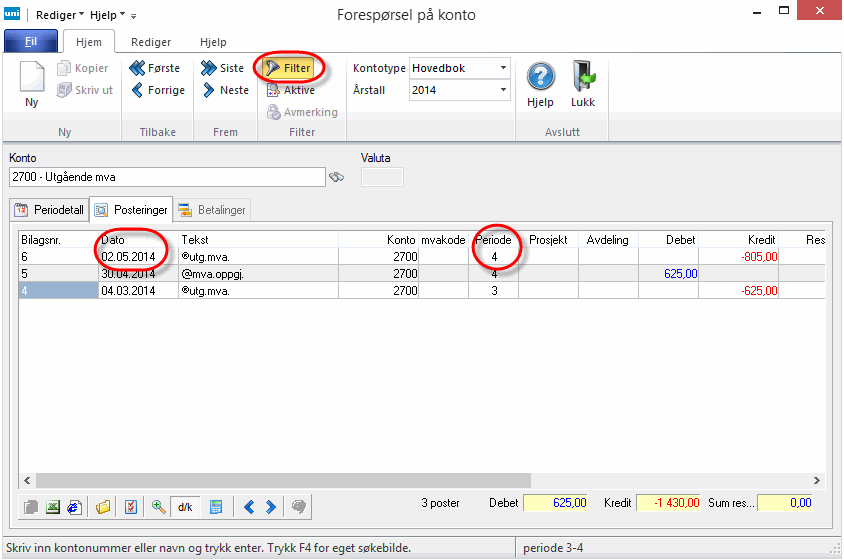Click the Lukk exit door icon

click(x=583, y=84)
